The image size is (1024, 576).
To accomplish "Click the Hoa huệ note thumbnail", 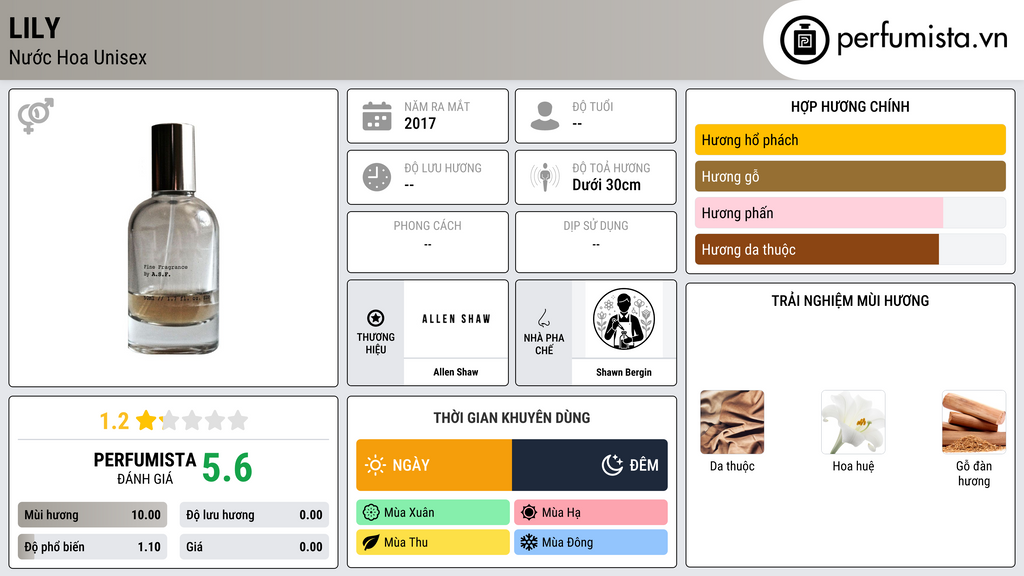I will click(853, 423).
